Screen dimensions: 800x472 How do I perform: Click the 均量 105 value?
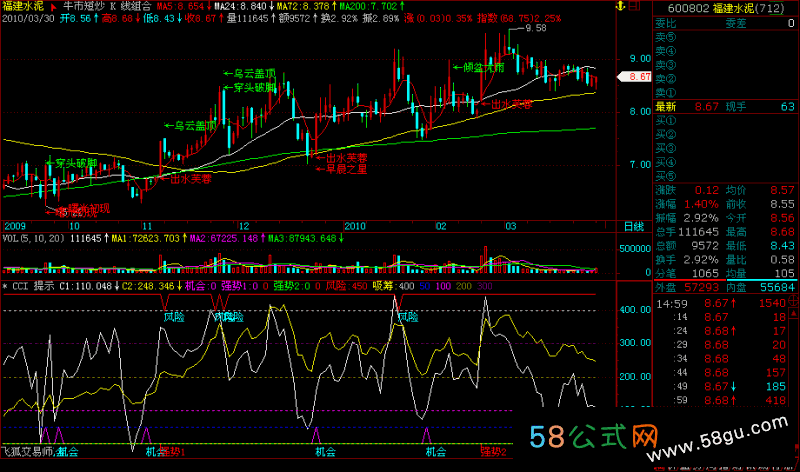[785, 274]
